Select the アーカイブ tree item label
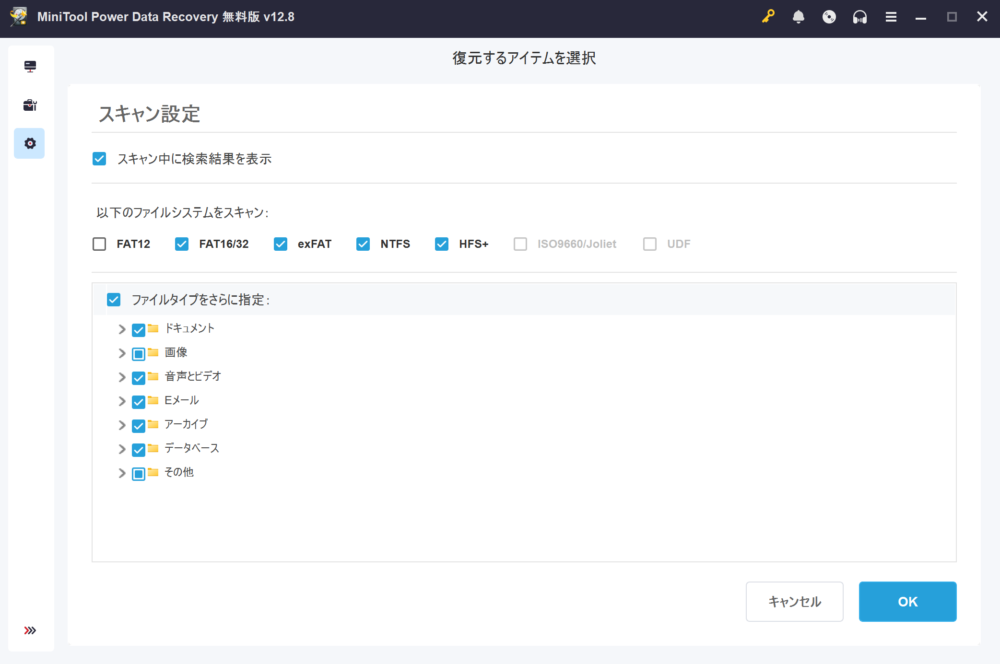1000x664 pixels. click(x=185, y=424)
